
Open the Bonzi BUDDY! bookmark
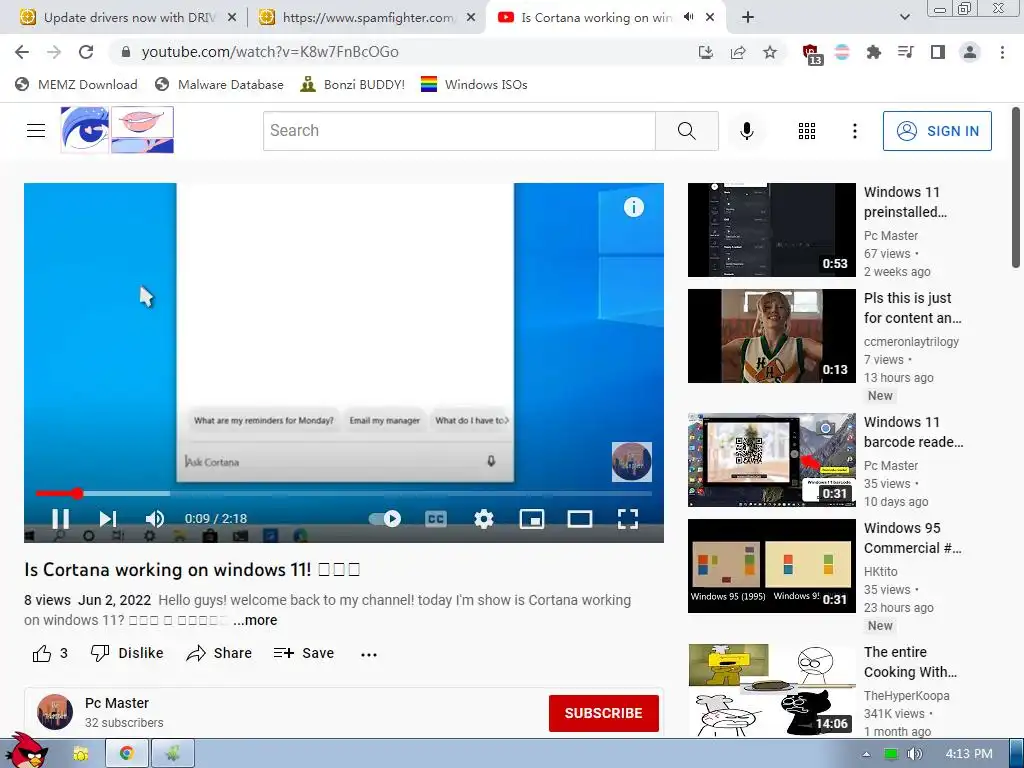(353, 84)
